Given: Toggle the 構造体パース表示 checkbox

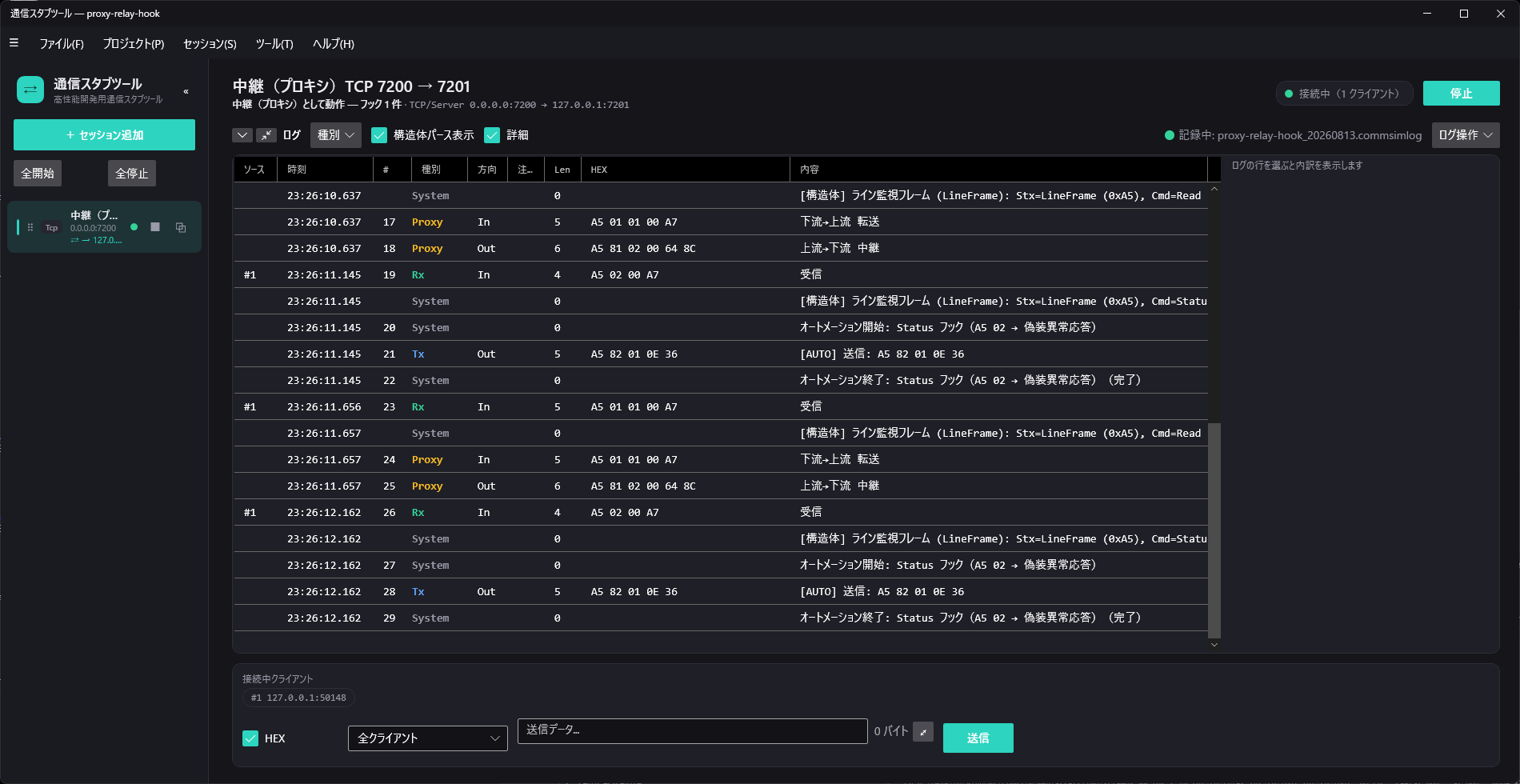Looking at the screenshot, I should pos(379,135).
